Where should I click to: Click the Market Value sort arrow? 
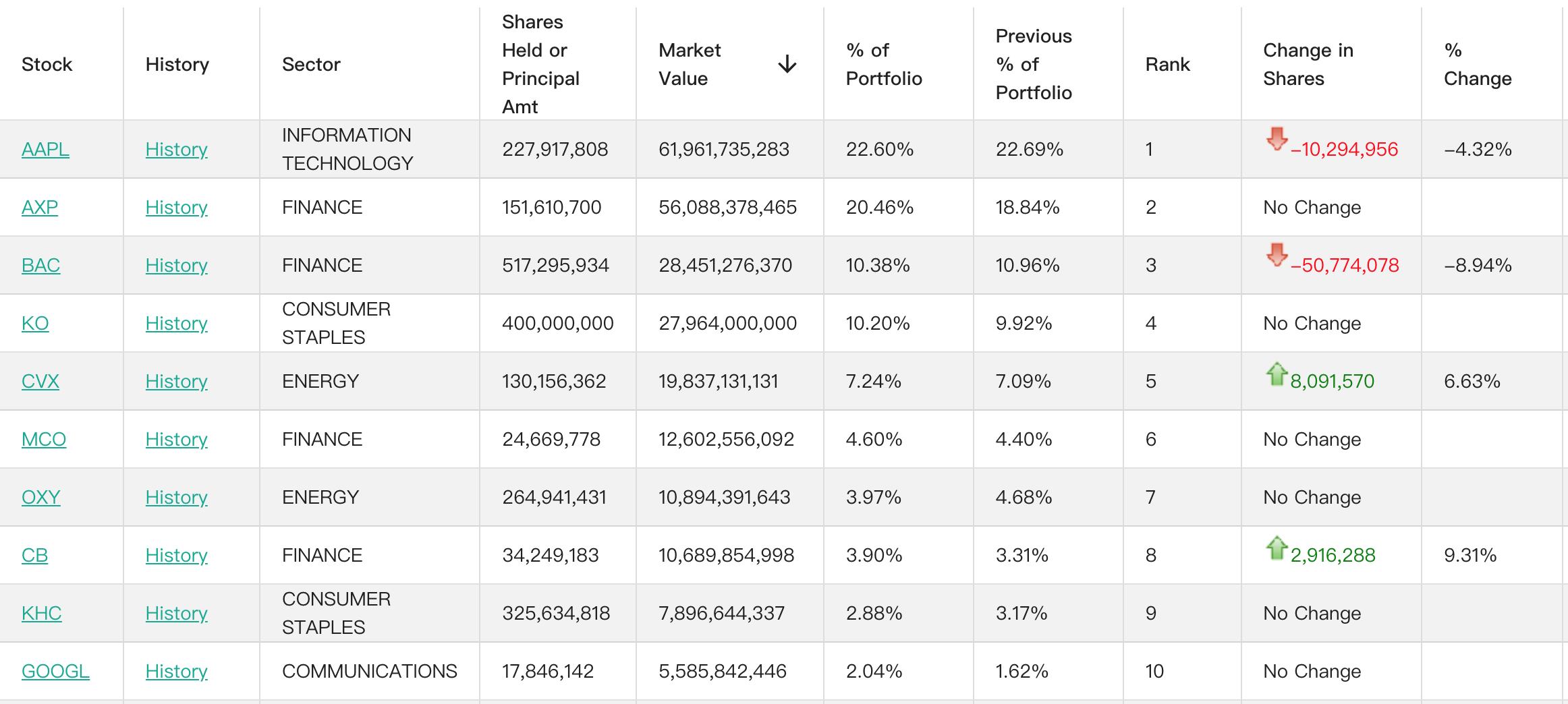coord(787,65)
